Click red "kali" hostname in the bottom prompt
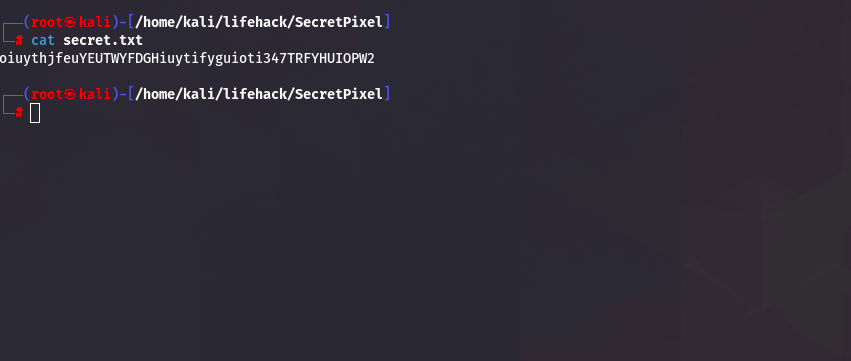The height and width of the screenshot is (361, 851). 95,95
